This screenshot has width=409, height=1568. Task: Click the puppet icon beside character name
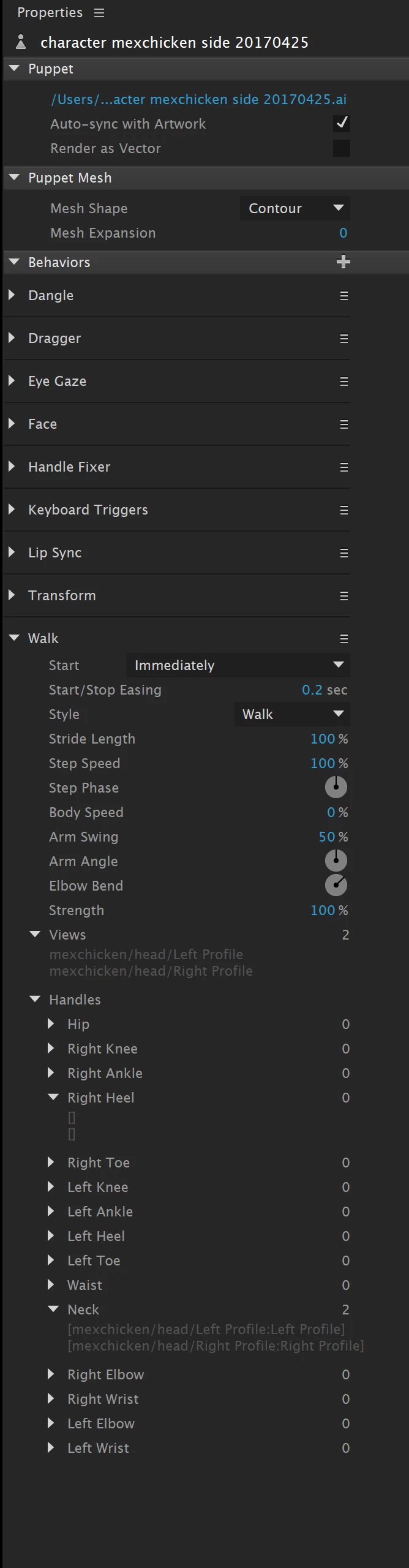click(21, 42)
